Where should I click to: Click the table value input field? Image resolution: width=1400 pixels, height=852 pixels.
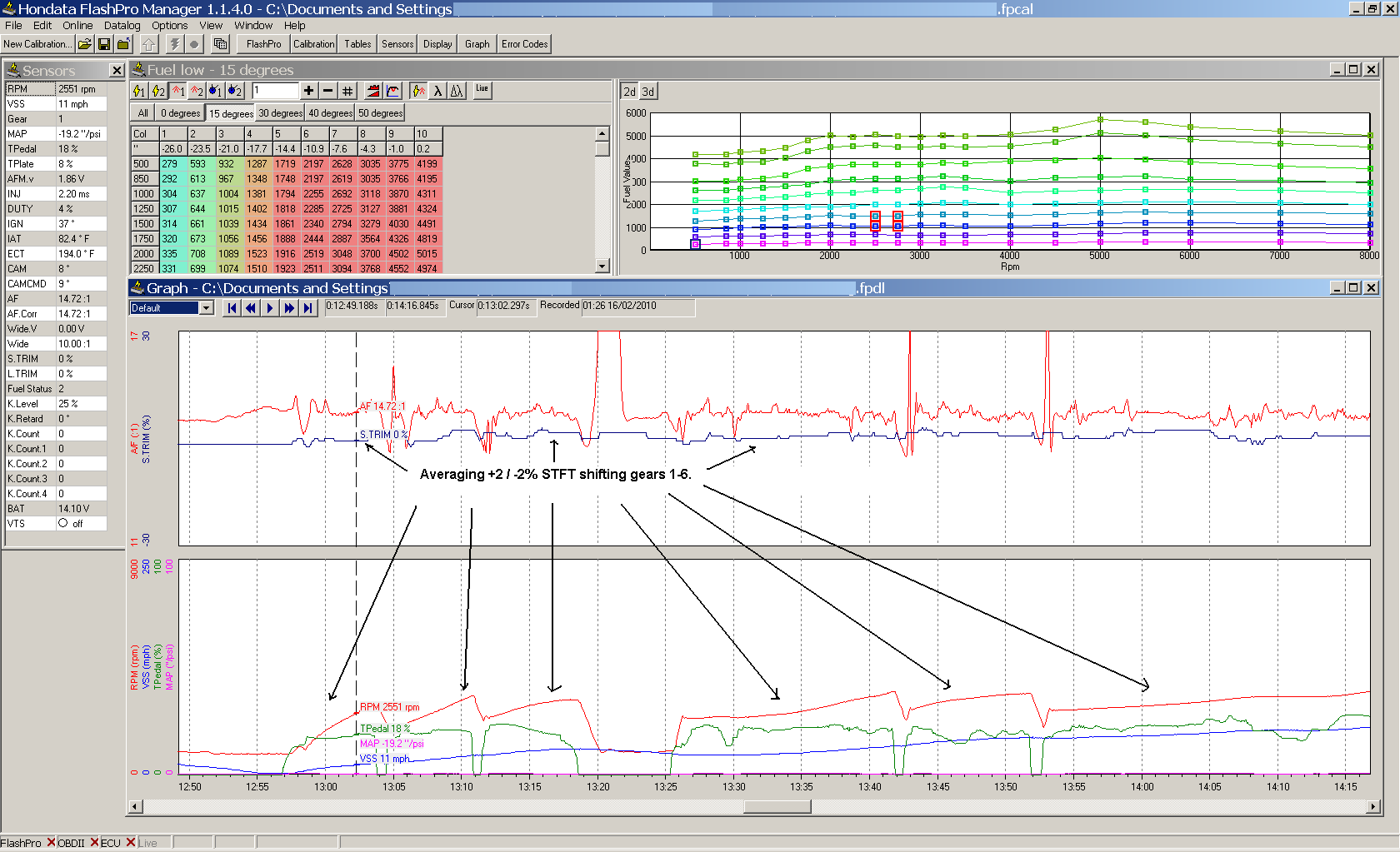(275, 91)
